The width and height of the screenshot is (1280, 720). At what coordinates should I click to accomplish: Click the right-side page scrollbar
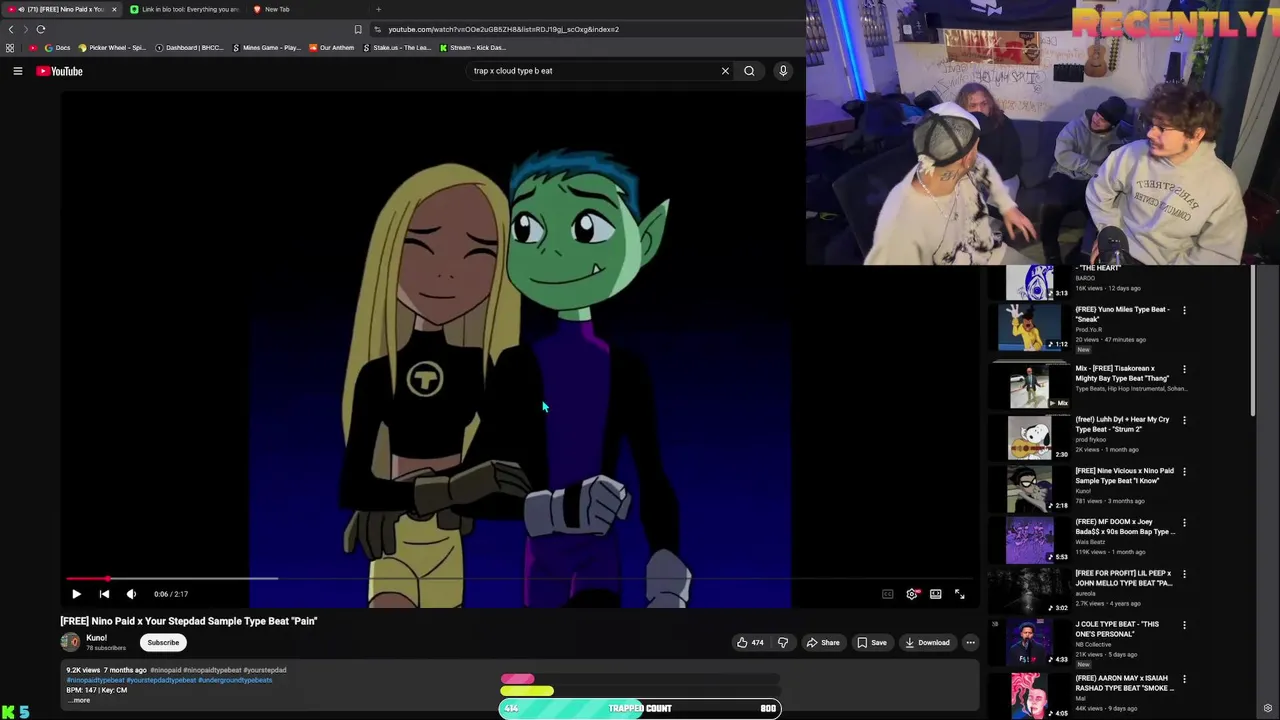[1254, 340]
